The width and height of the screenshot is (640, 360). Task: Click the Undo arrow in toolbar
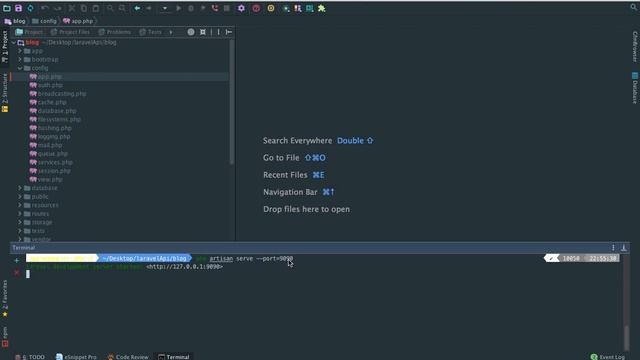click(45, 8)
